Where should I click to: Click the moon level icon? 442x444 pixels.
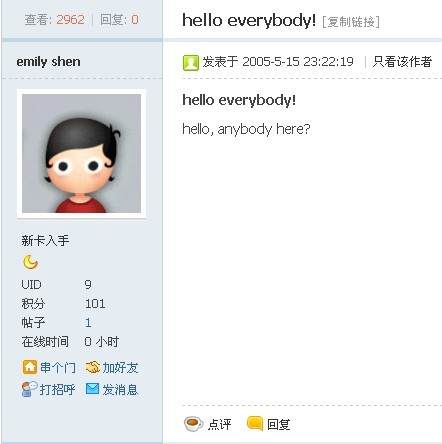coord(30,262)
